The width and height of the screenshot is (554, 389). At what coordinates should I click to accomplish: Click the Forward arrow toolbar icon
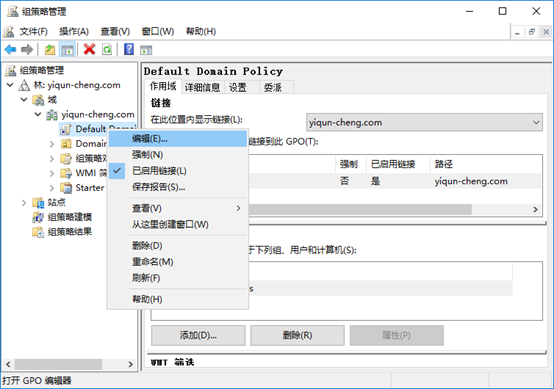[x=27, y=49]
